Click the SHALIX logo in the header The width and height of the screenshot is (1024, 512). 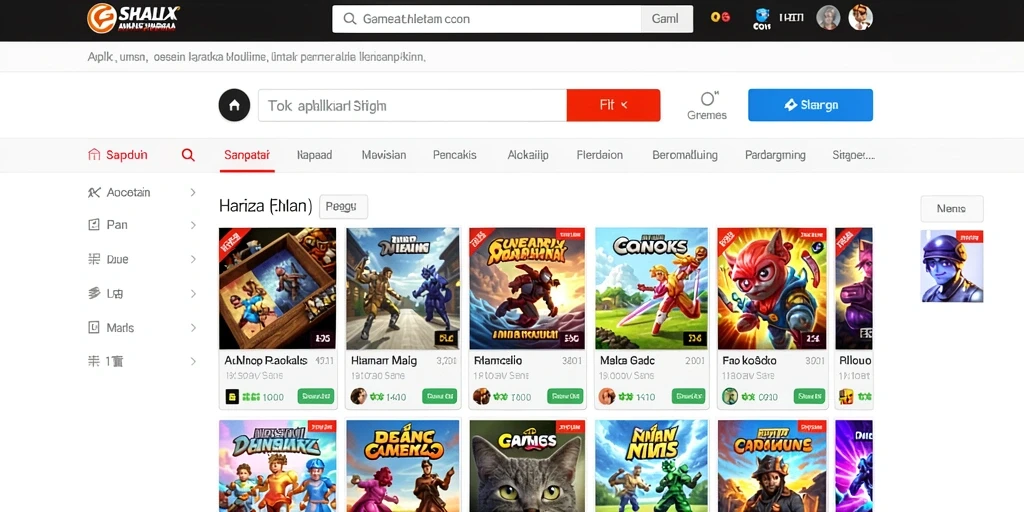(134, 18)
